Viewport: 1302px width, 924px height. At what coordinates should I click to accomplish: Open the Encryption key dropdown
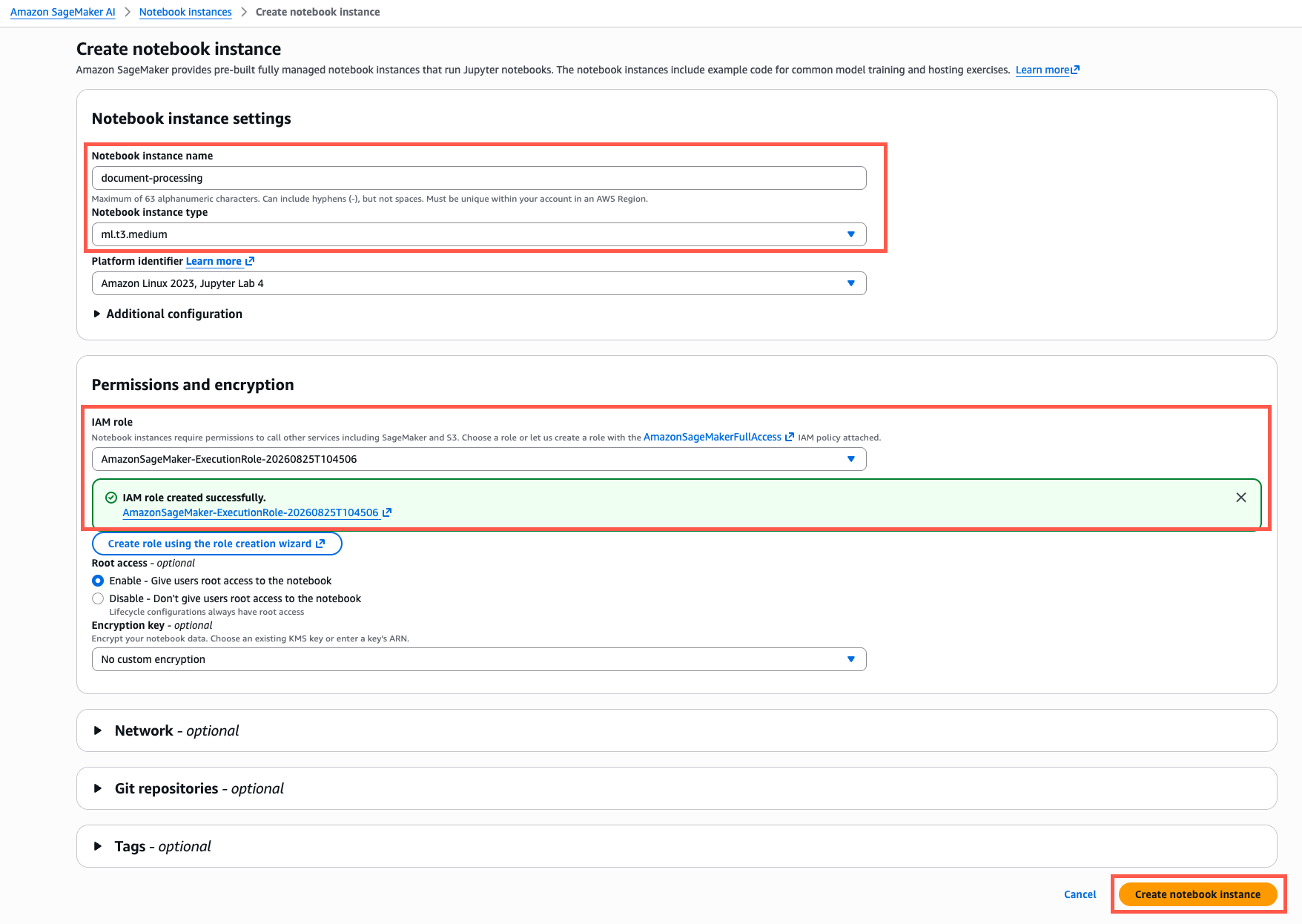479,659
